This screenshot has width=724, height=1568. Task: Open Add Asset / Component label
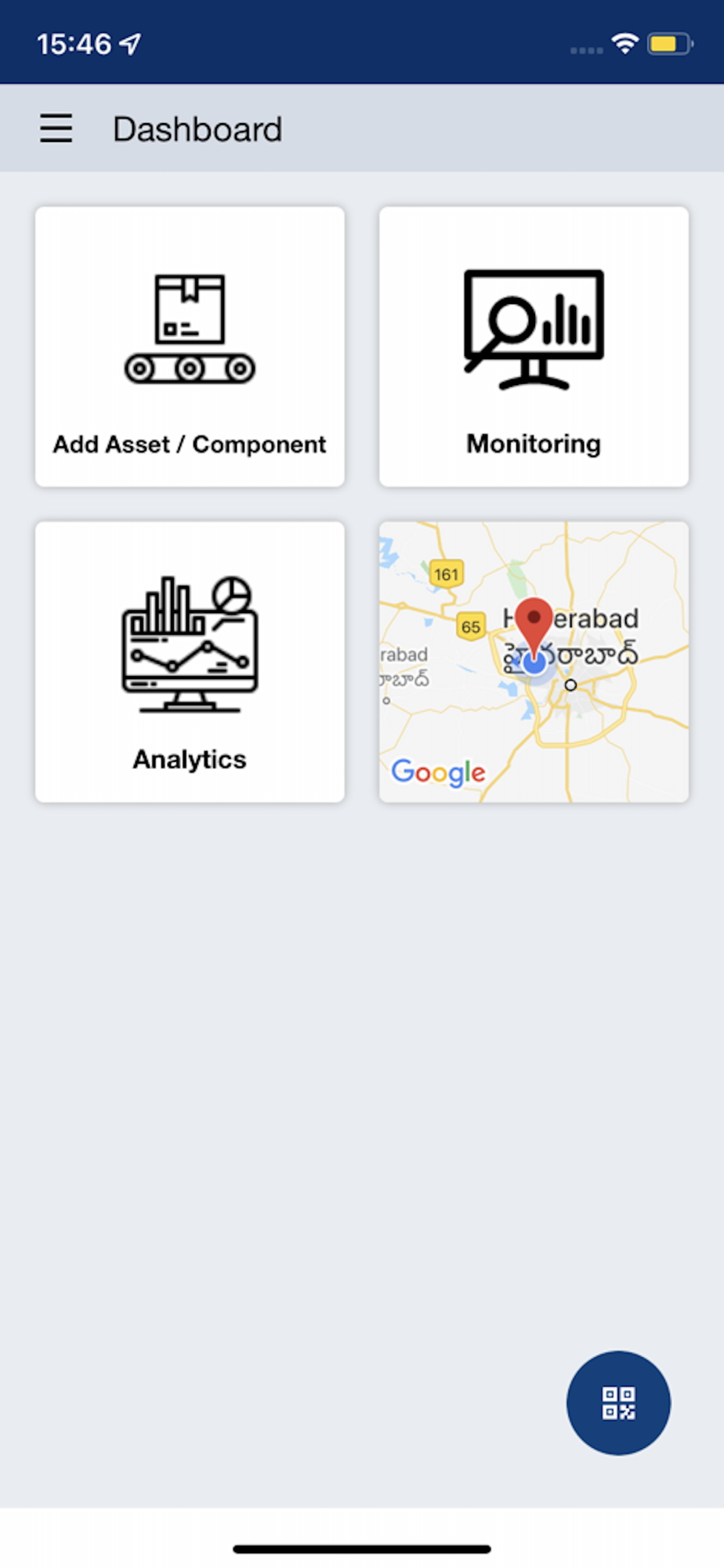190,445
